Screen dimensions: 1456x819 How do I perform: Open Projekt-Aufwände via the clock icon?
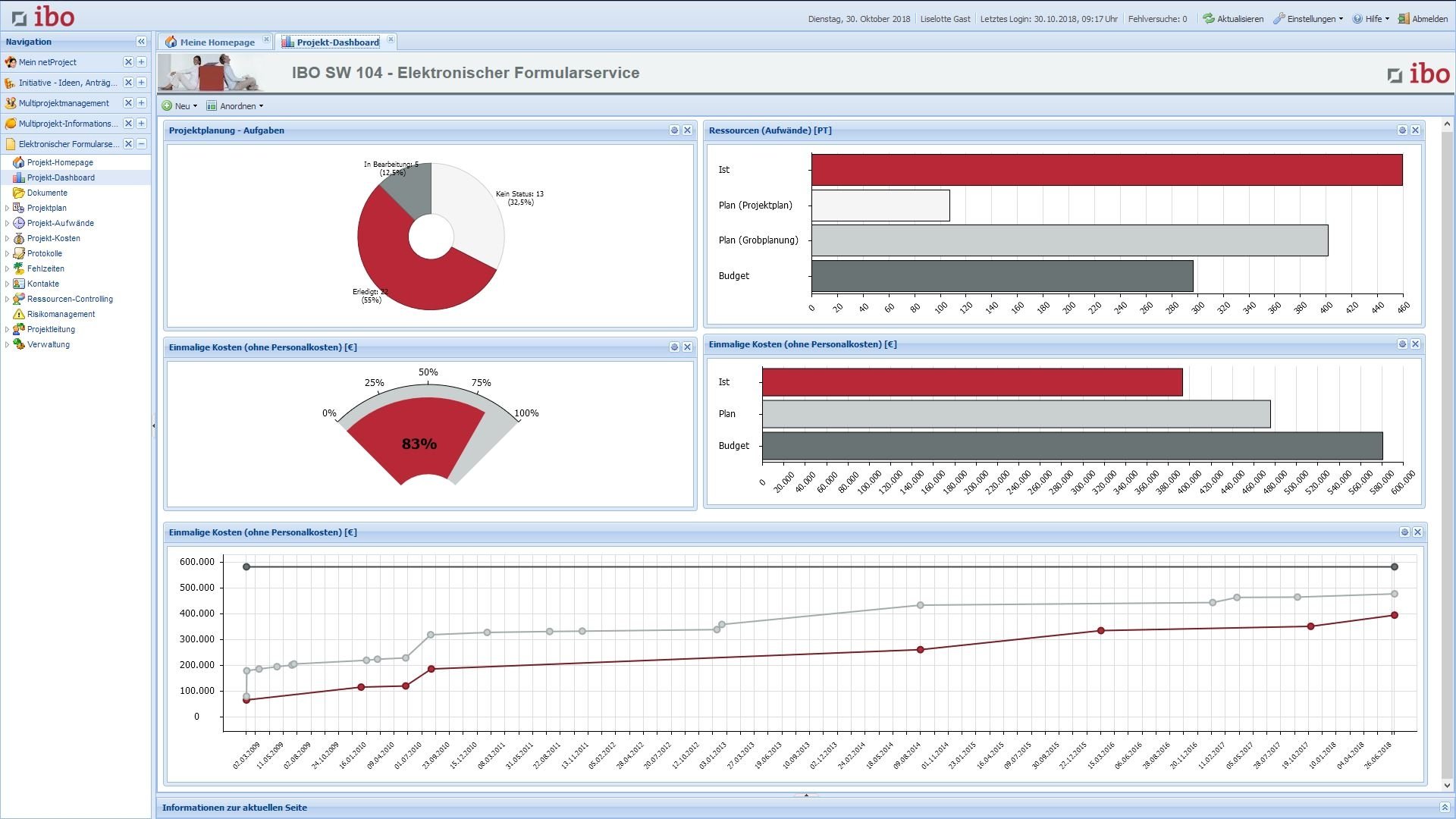[x=19, y=223]
